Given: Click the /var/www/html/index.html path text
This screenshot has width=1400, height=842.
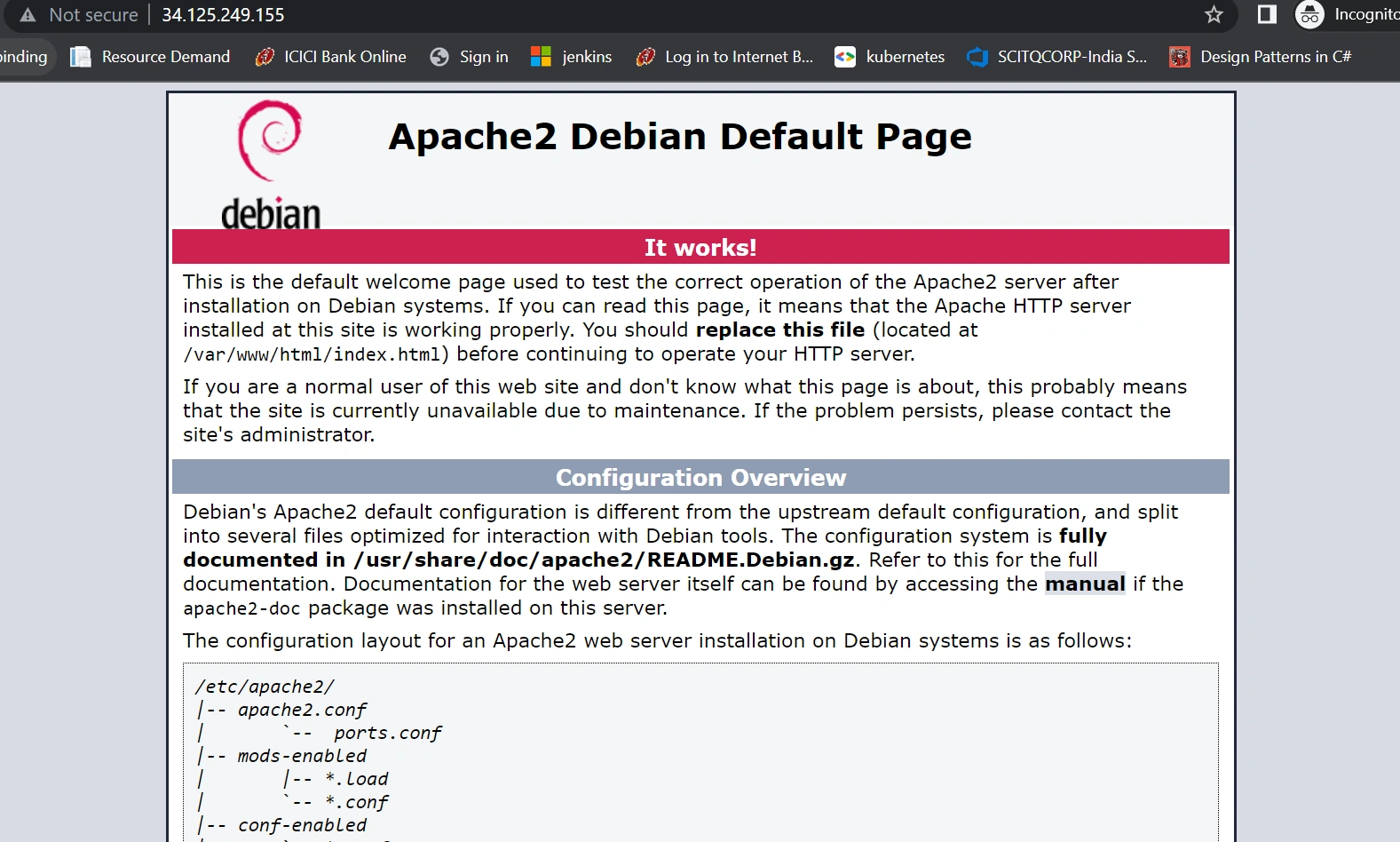Looking at the screenshot, I should [312, 354].
